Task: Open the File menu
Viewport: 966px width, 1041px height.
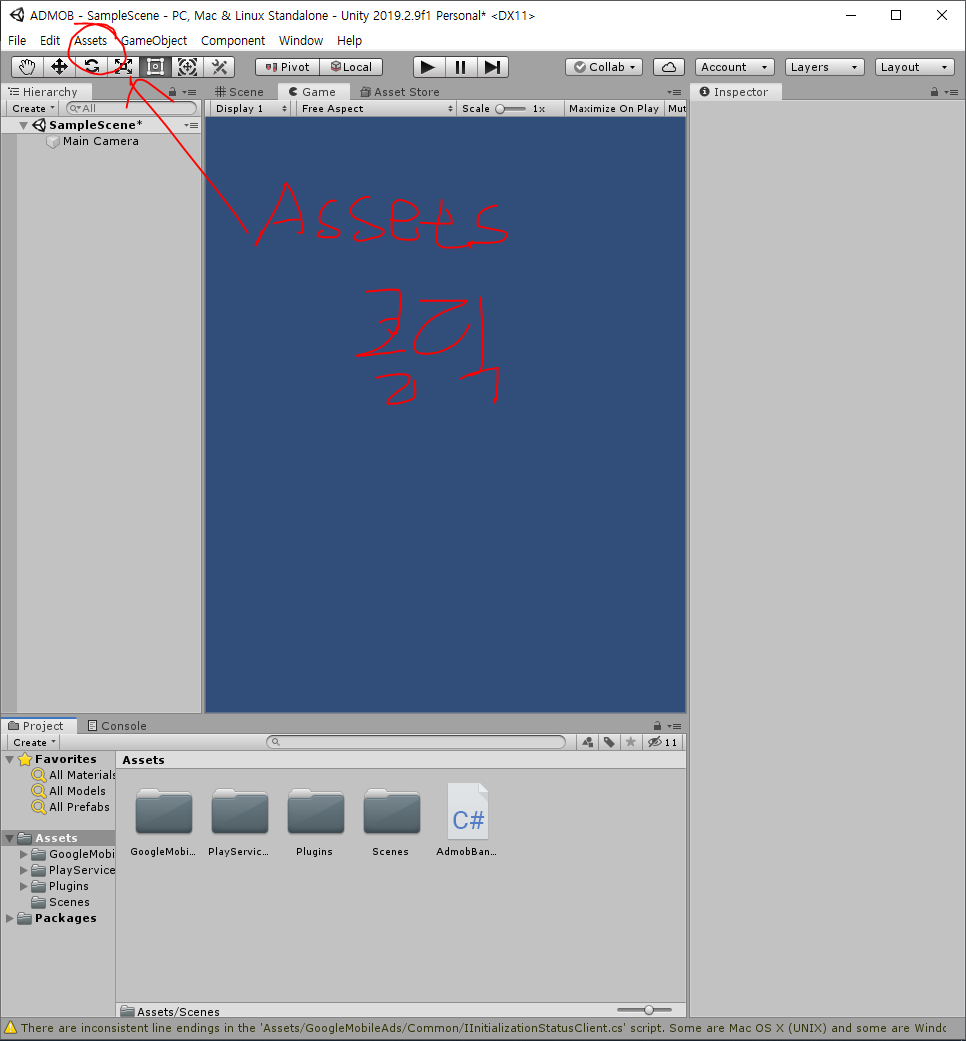Action: click(17, 40)
